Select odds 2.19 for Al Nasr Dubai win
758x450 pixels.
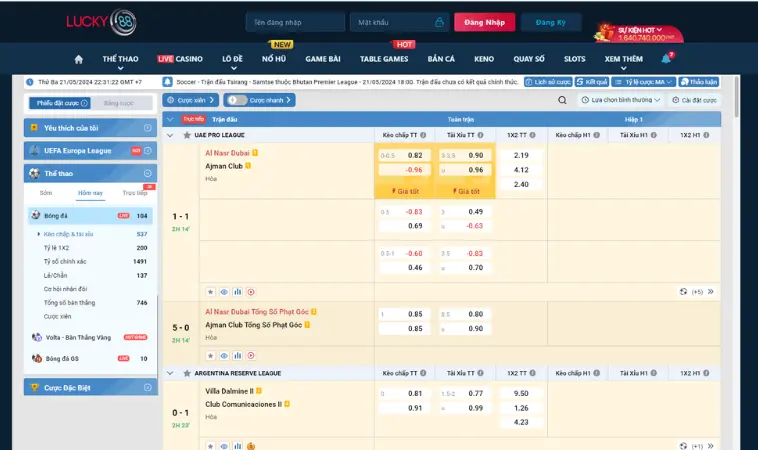521,155
